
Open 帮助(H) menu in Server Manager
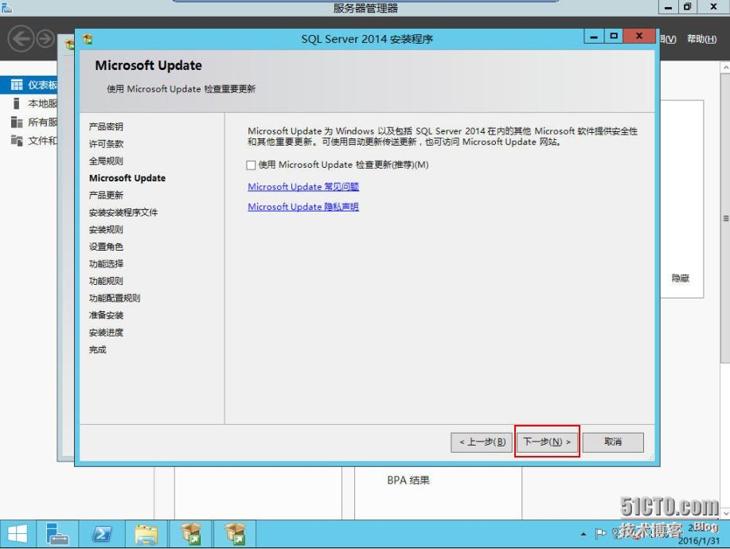click(x=702, y=39)
